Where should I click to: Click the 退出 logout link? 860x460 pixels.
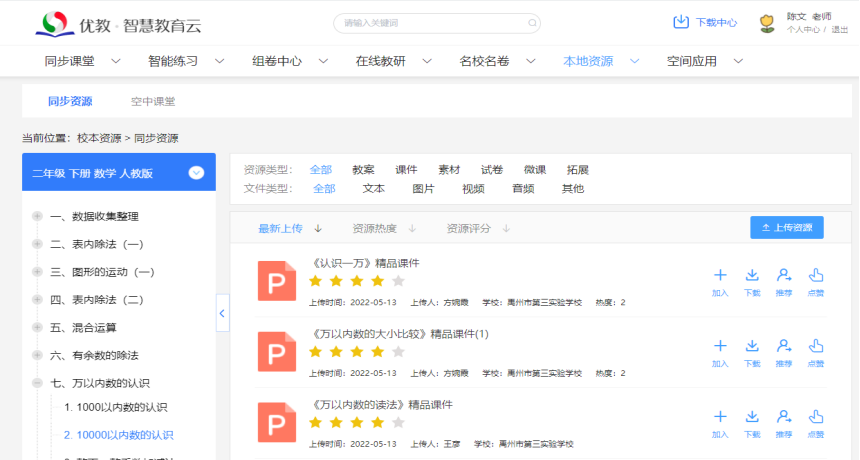(x=839, y=30)
